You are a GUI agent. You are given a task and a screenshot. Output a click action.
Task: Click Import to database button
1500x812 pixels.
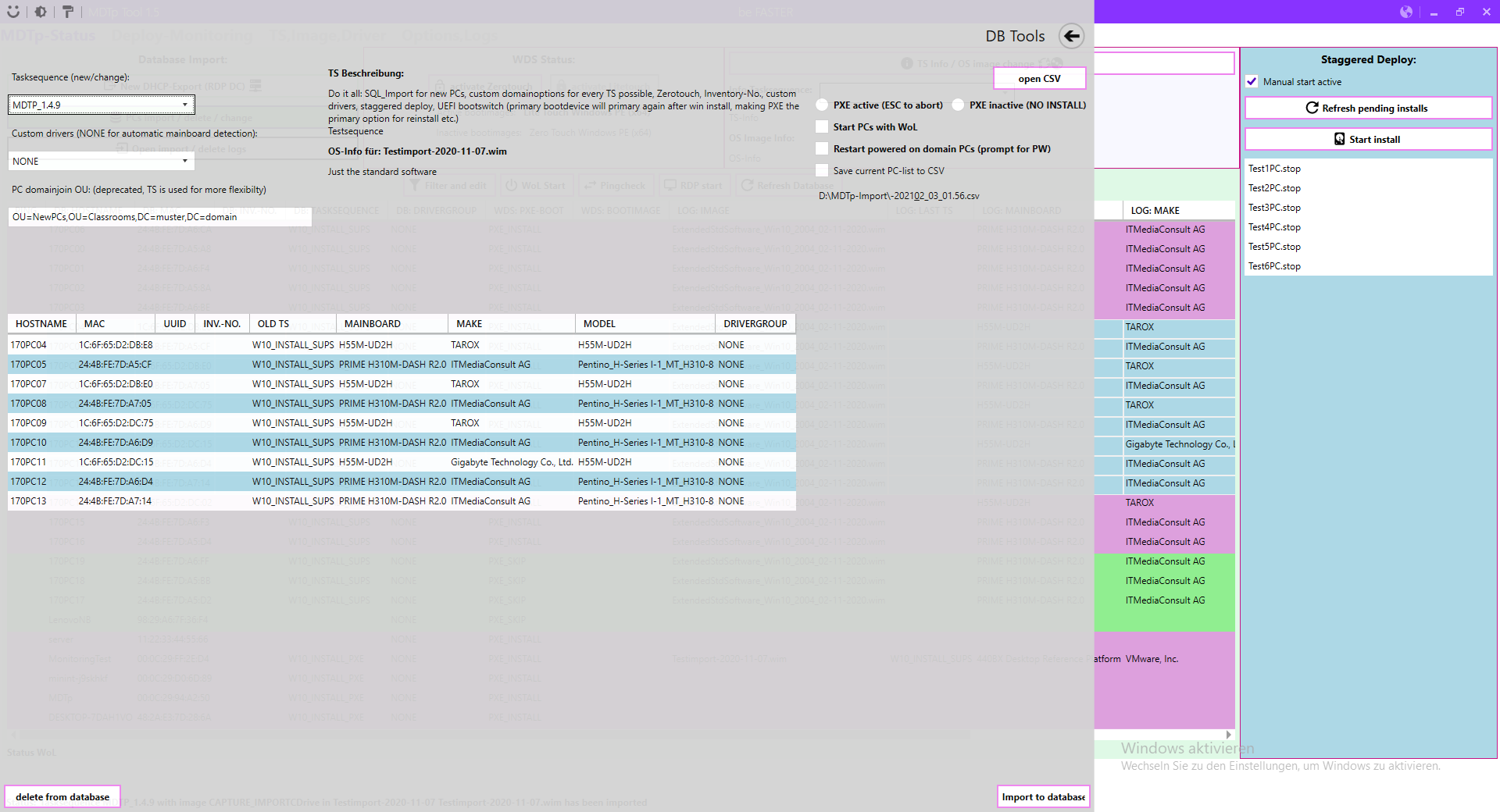[1043, 796]
